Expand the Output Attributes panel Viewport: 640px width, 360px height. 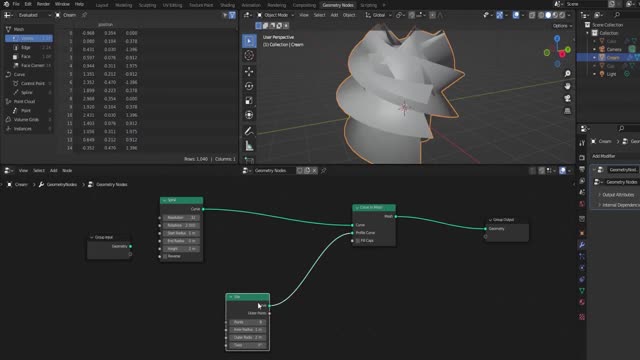(x=599, y=195)
